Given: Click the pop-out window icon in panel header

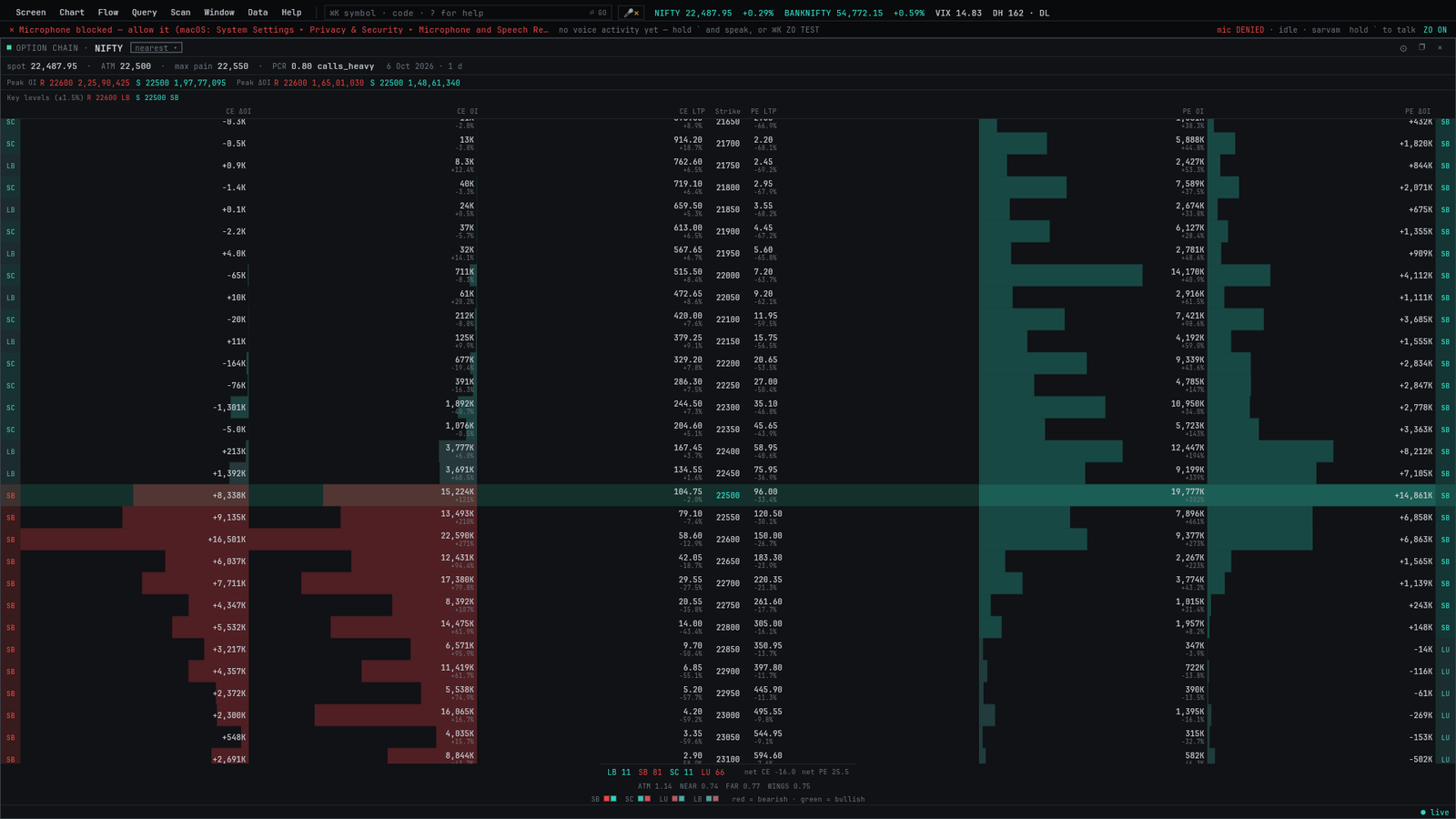Looking at the screenshot, I should [1421, 47].
